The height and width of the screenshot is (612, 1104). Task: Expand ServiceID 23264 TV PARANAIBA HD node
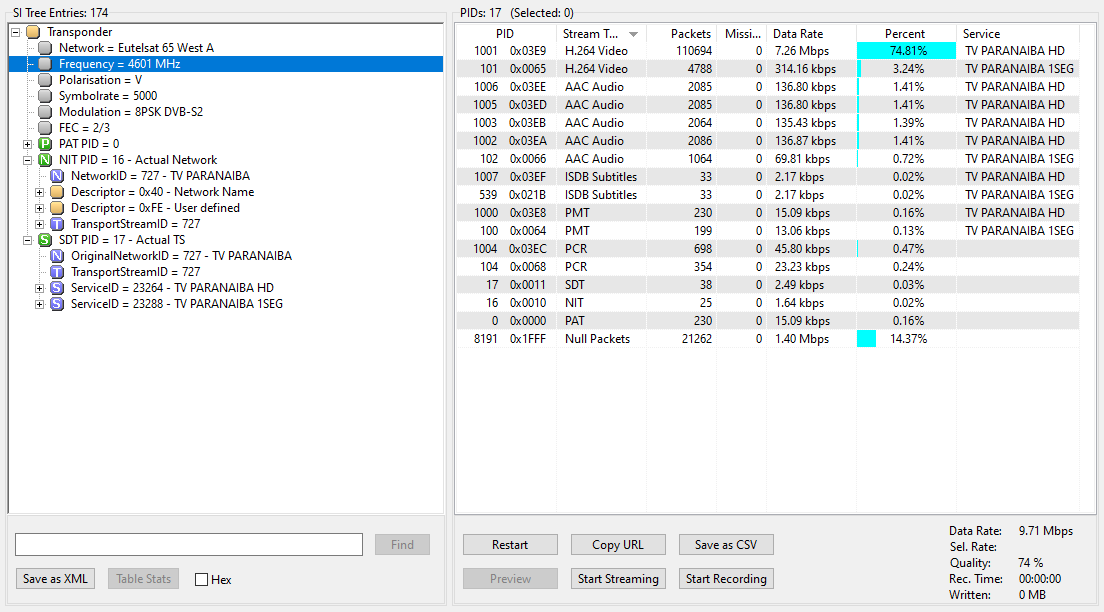(39, 288)
